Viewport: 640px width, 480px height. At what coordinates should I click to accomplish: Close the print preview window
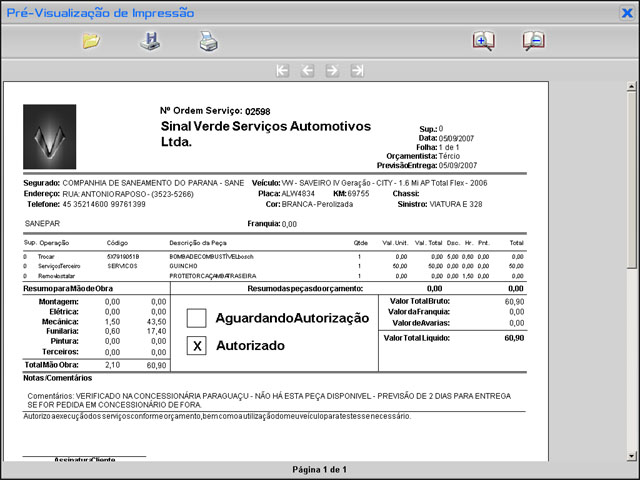627,13
